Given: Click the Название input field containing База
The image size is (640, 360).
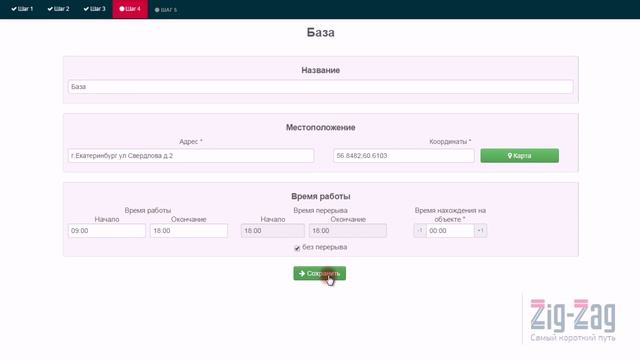Looking at the screenshot, I should [320, 87].
